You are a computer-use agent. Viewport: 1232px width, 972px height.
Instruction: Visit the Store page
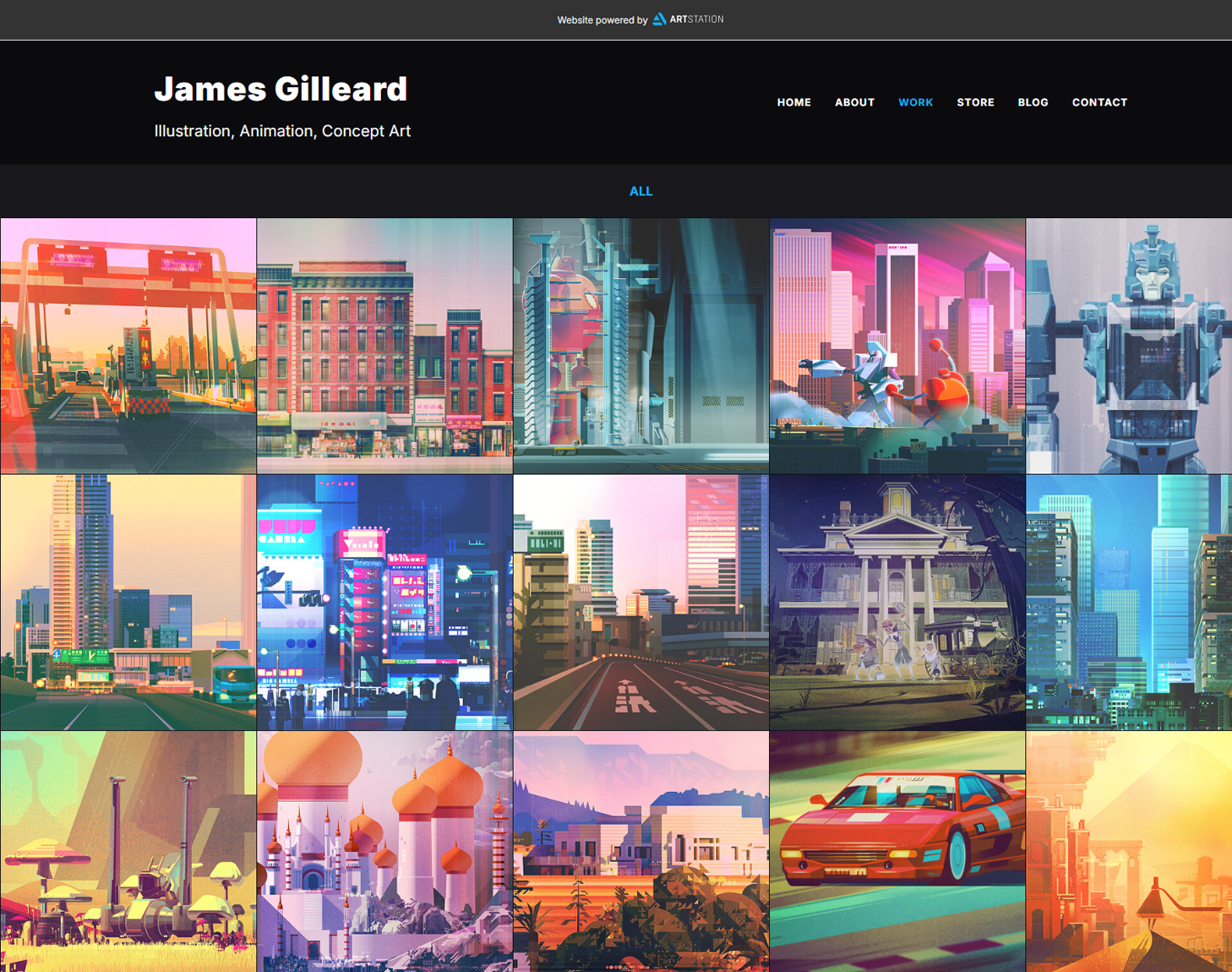(x=975, y=102)
